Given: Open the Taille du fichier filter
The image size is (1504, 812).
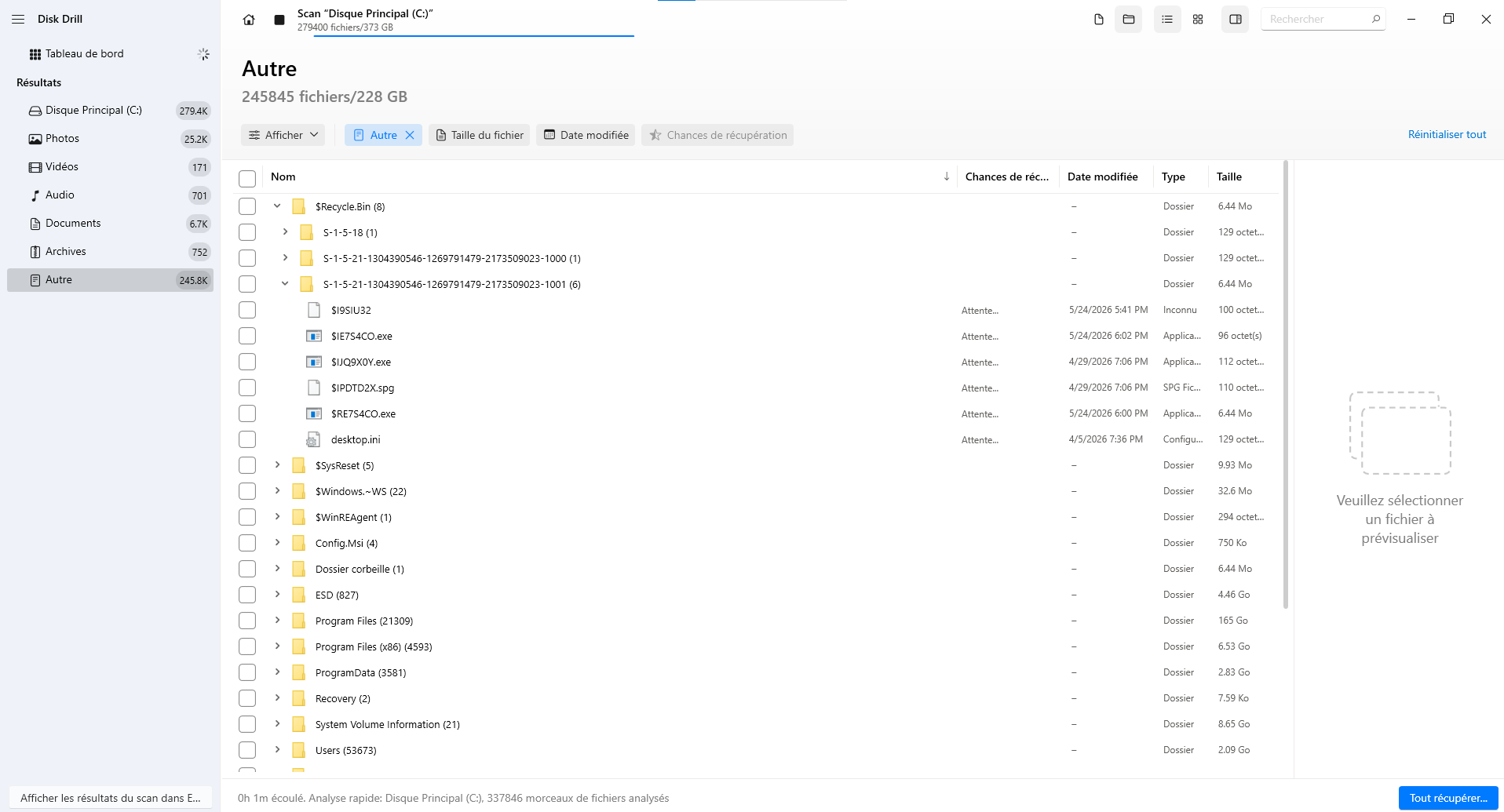Looking at the screenshot, I should 479,135.
